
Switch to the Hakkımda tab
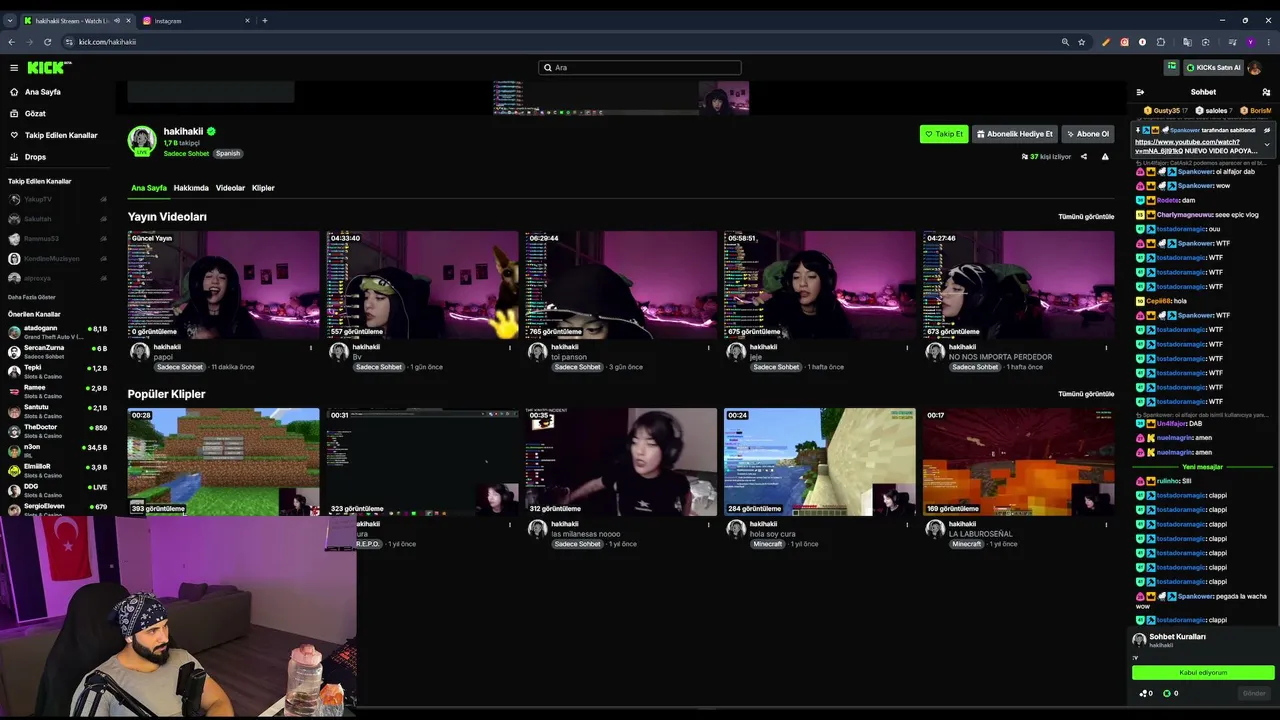click(x=191, y=188)
